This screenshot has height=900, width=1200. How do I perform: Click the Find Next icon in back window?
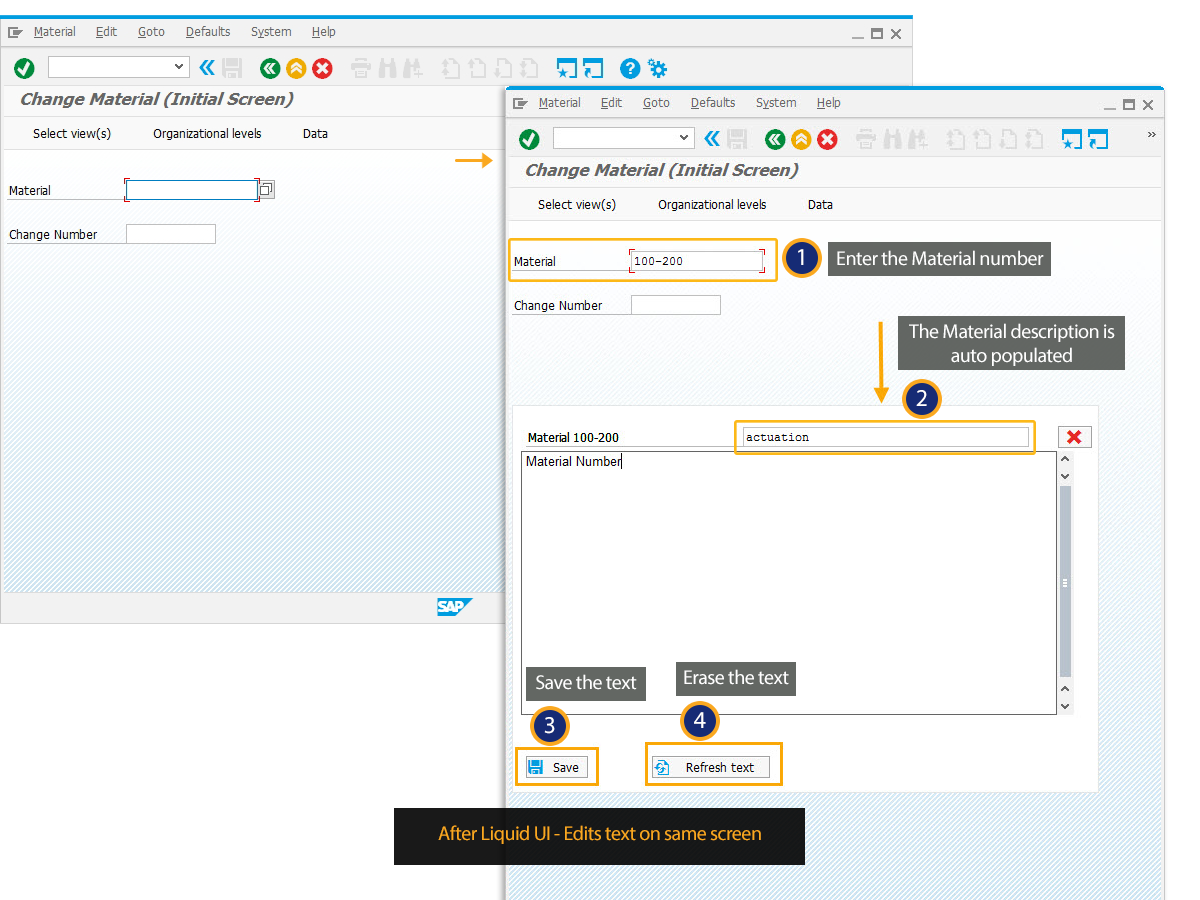tap(411, 68)
